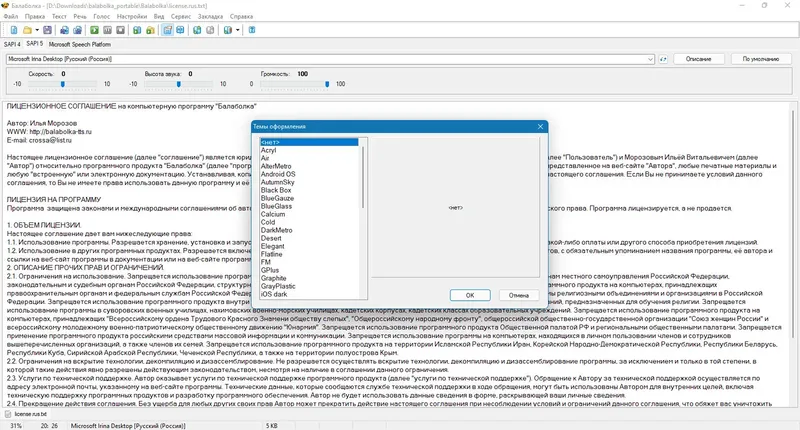Screen dimensions: 800x430
Task: Click the Save floppy disk icon
Action: point(47,30)
